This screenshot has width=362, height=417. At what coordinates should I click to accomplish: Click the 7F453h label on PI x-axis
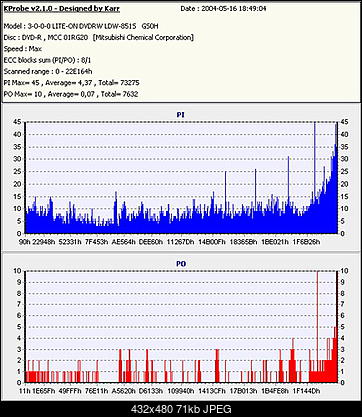(x=96, y=242)
